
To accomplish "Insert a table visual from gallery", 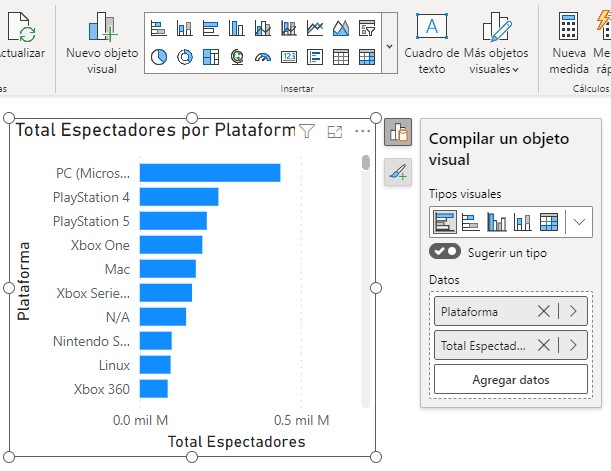I will click(341, 57).
